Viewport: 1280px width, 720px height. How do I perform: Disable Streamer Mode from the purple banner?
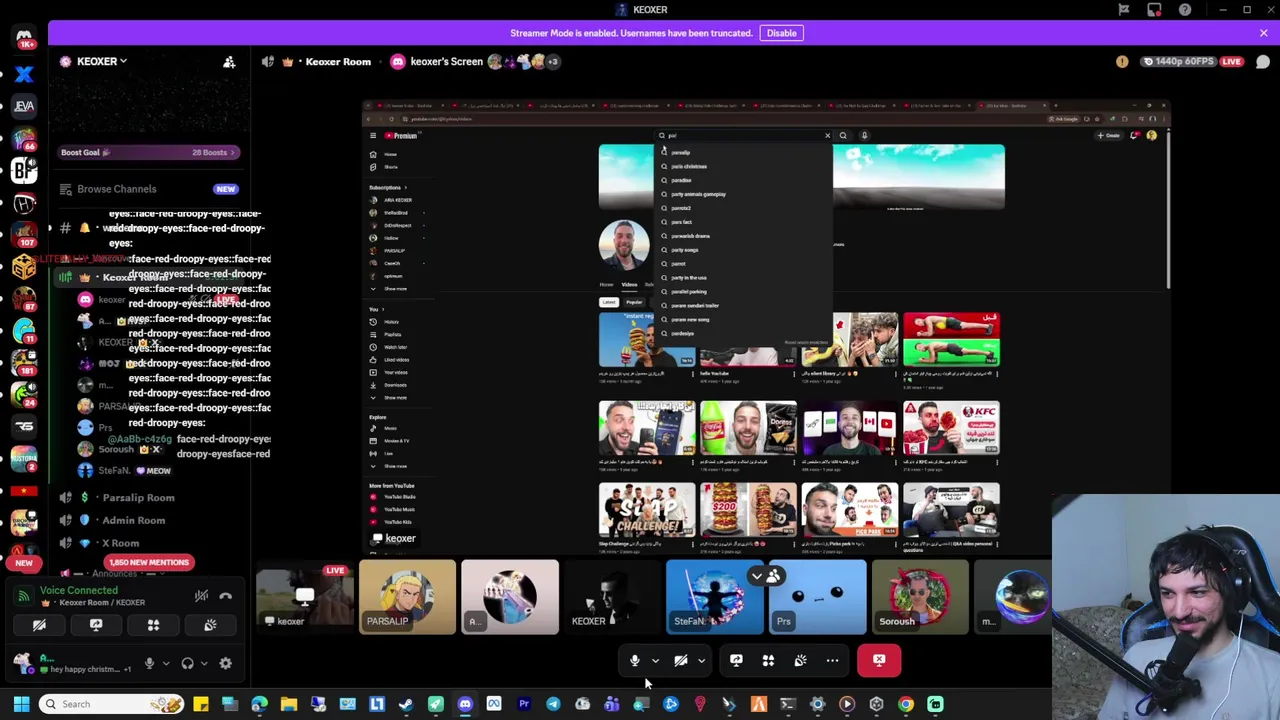(781, 33)
